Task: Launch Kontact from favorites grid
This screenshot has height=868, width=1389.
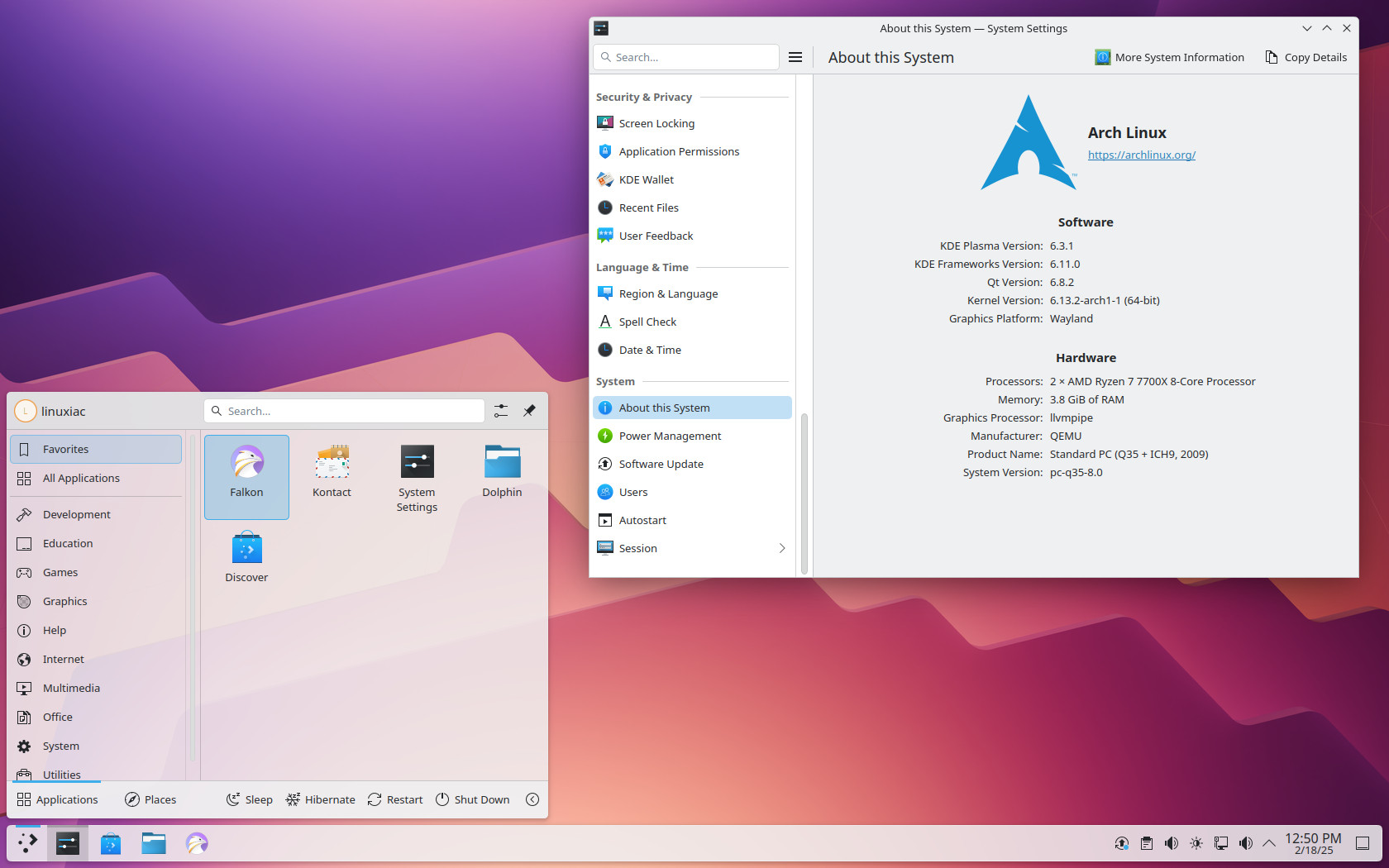Action: point(332,477)
